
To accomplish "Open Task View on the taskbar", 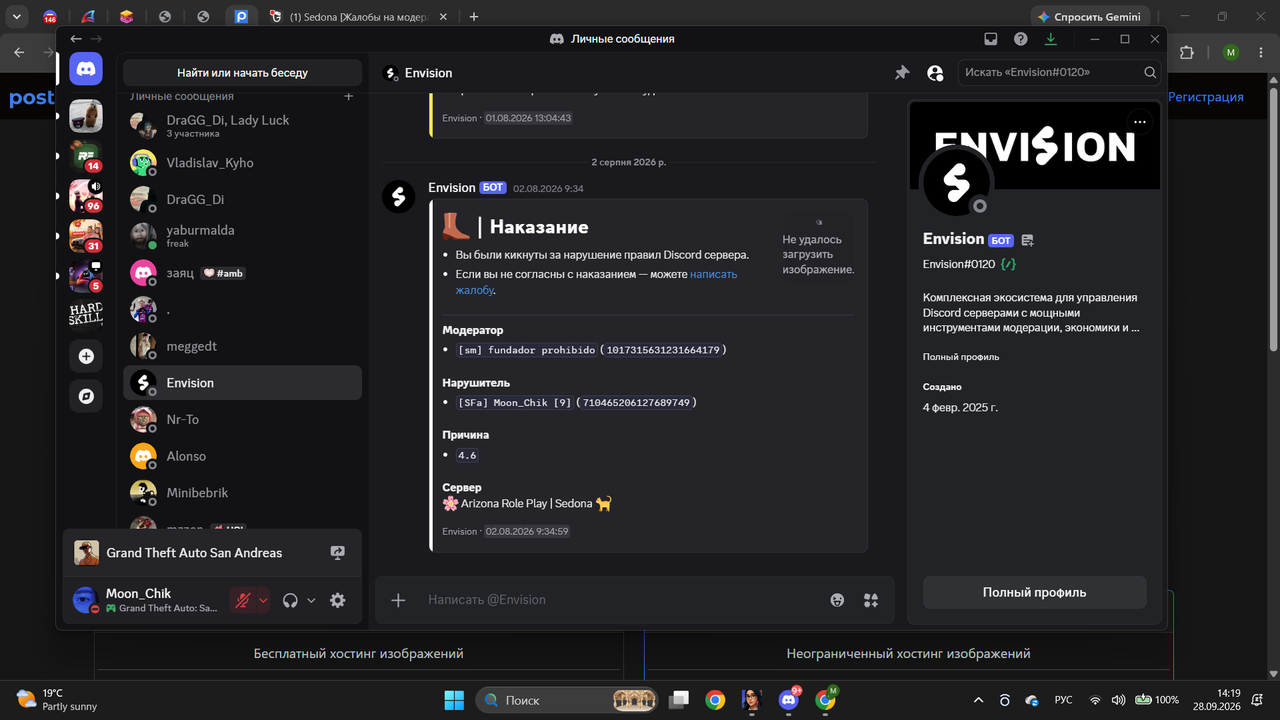I will pos(679,700).
